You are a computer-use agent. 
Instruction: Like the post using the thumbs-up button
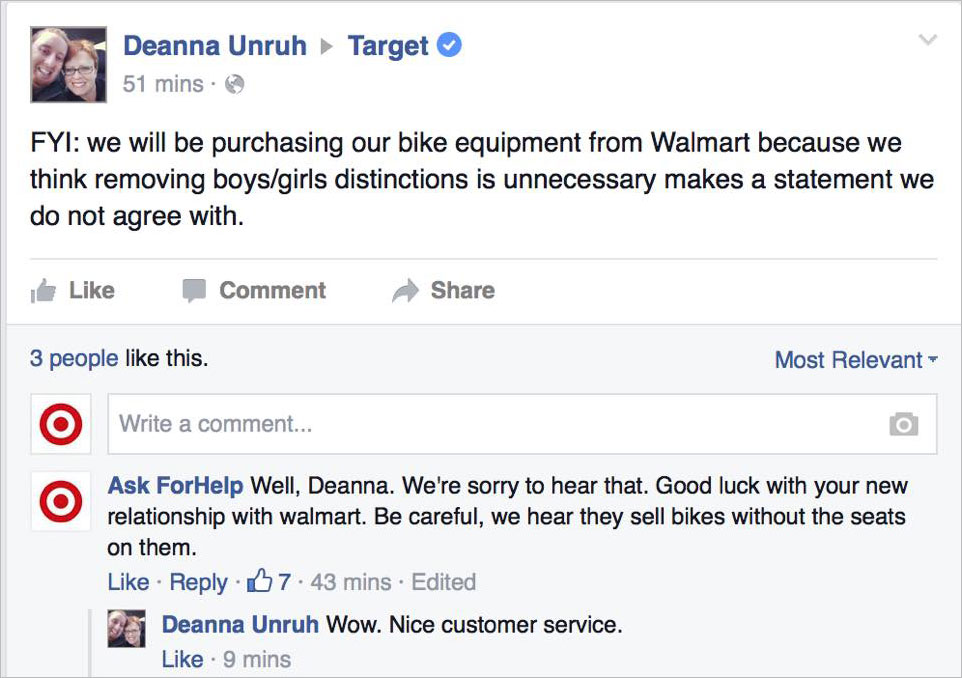[73, 291]
